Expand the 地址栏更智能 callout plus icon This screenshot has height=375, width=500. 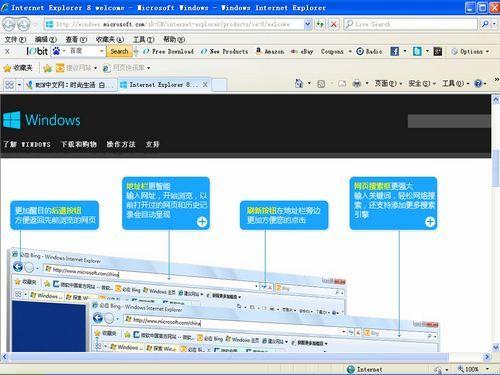pyautogui.click(x=202, y=222)
